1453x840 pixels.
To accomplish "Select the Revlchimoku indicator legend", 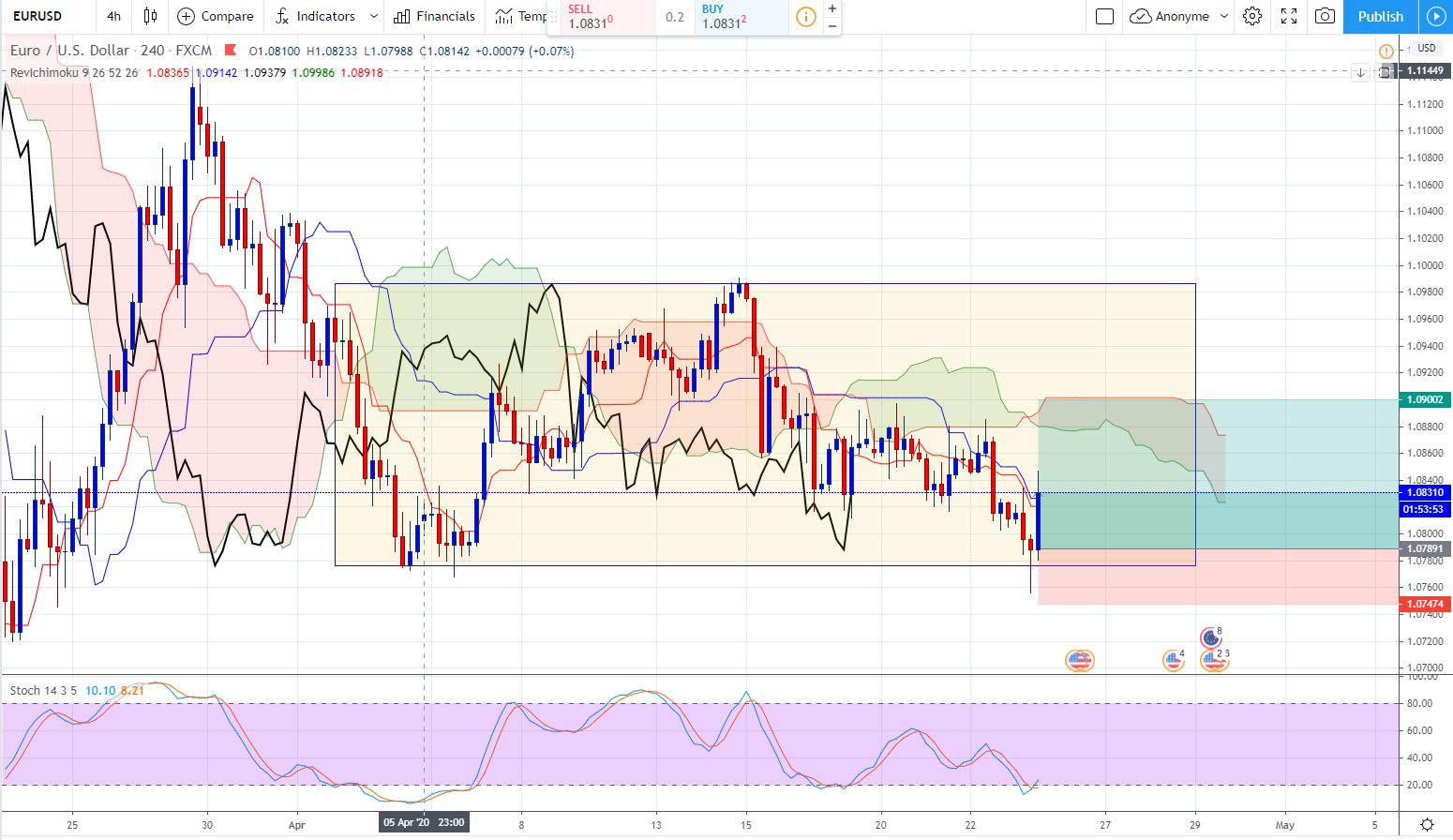I will (x=74, y=72).
